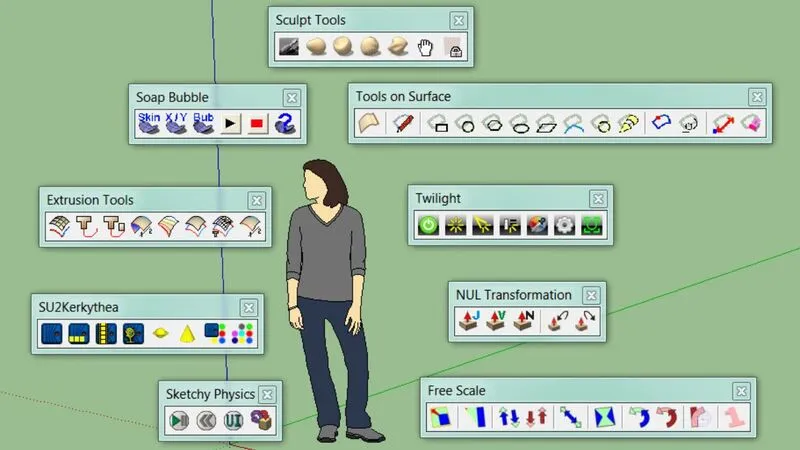Screen dimensions: 800x450
Task: Click the yellow starburst light icon in Twilight
Action: point(455,225)
